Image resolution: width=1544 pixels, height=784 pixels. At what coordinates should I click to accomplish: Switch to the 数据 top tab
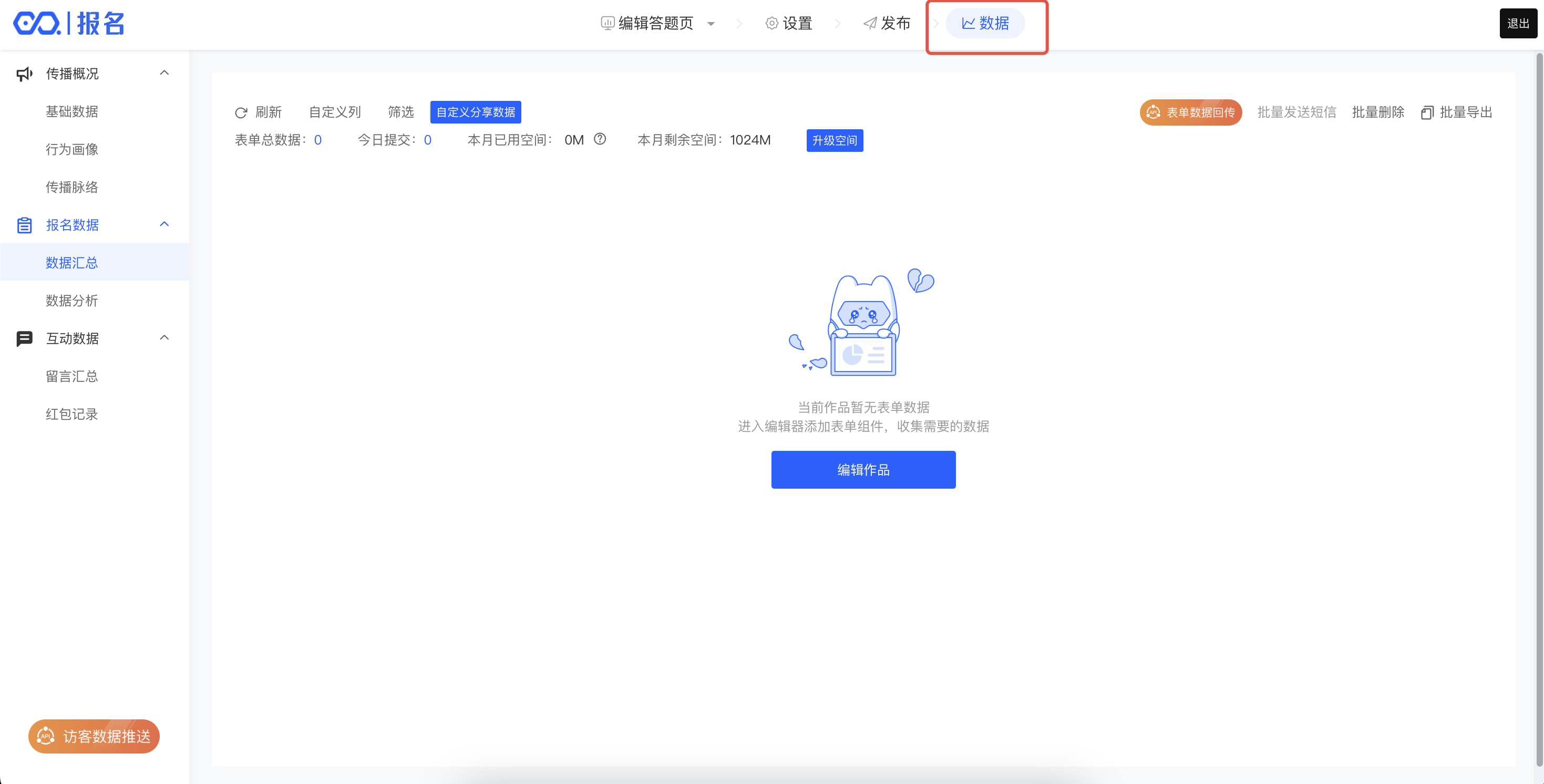[985, 23]
